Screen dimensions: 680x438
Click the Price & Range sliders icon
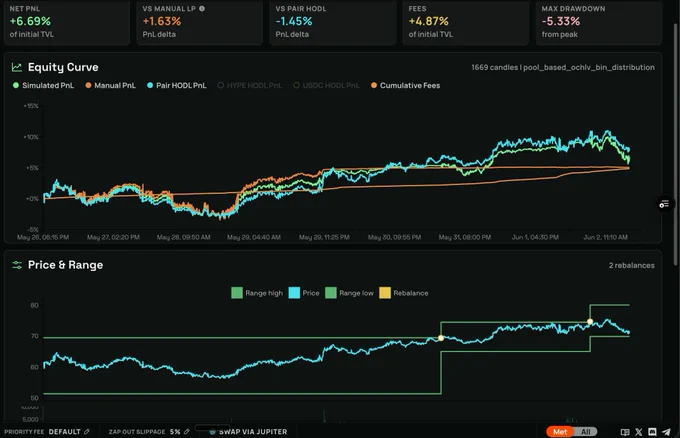[x=17, y=265]
